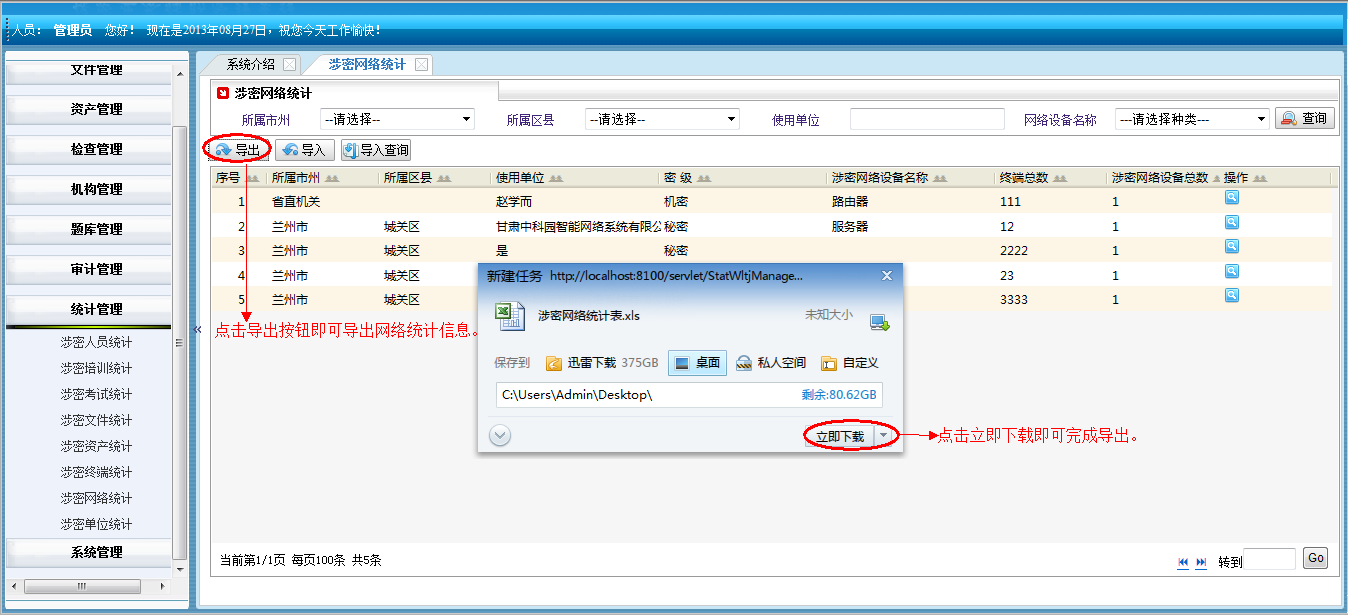Open dropdown arrow beside 立即下载

coord(883,436)
